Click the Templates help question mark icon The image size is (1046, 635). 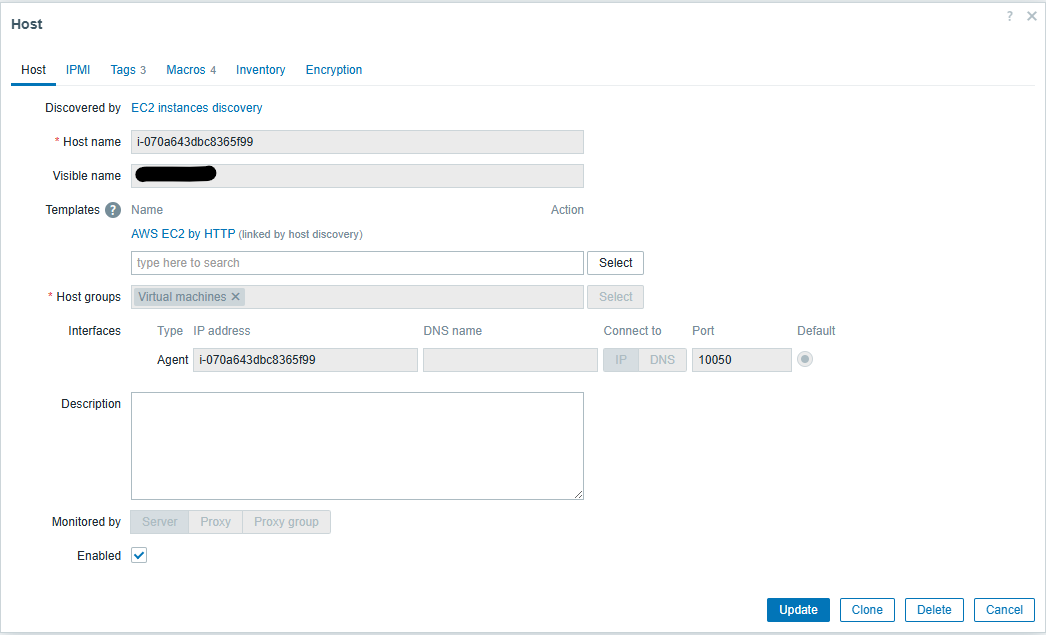click(x=113, y=210)
